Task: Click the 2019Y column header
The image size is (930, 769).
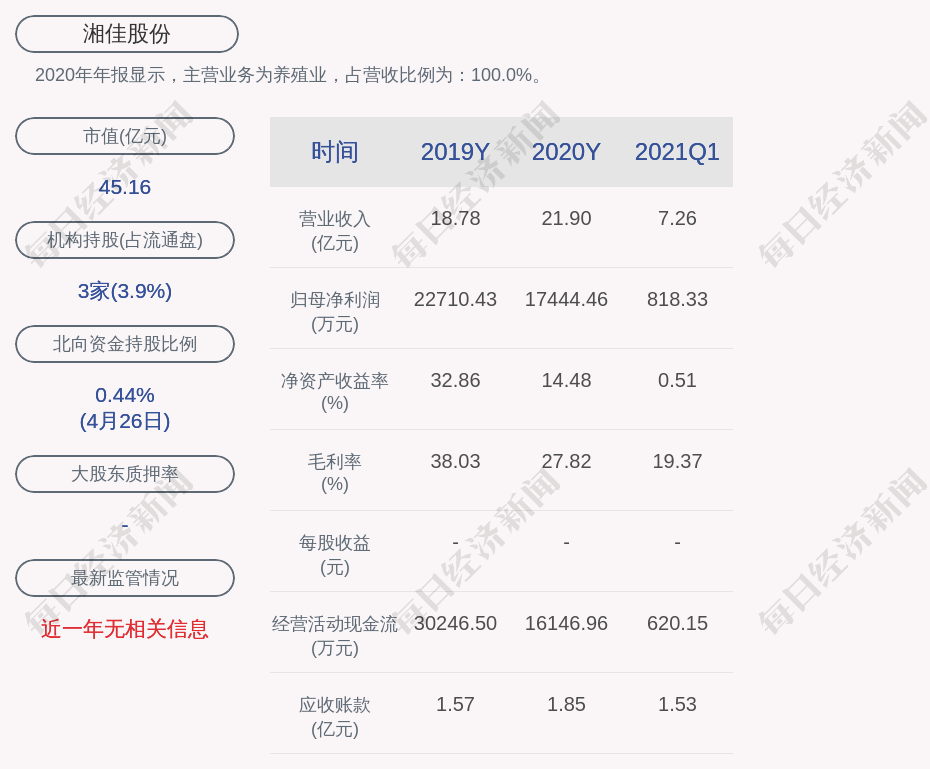Action: [455, 152]
